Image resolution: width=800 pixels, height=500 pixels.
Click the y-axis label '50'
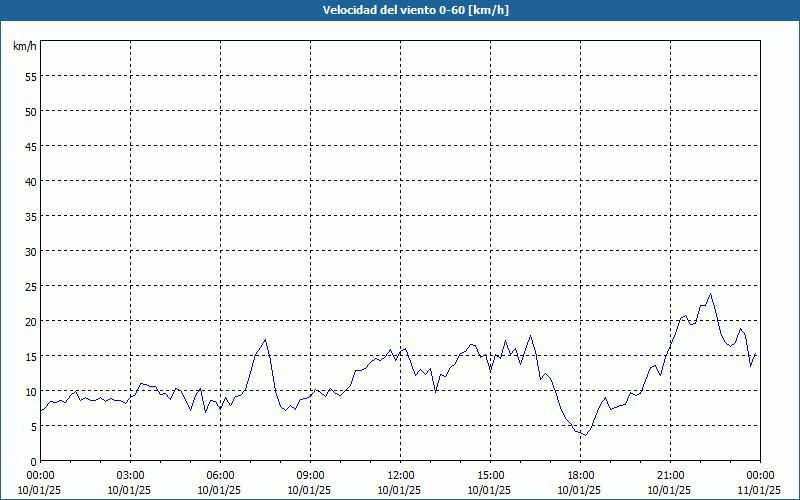31,111
